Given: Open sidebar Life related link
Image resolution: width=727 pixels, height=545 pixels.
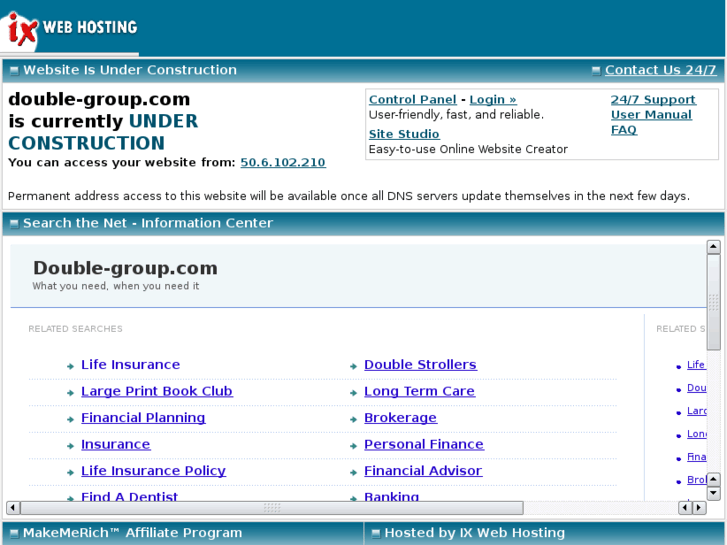Looking at the screenshot, I should (696, 365).
